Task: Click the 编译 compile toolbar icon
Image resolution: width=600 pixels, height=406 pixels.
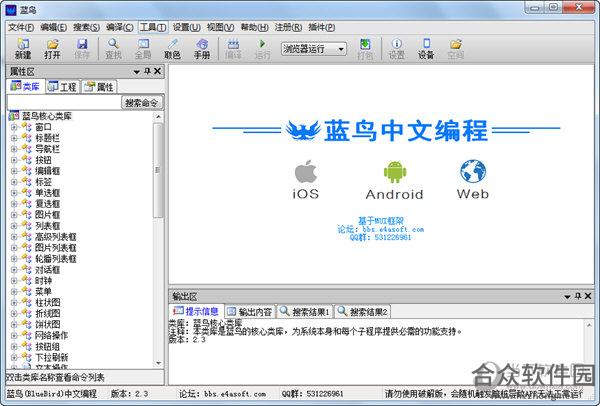Action: coord(233,48)
